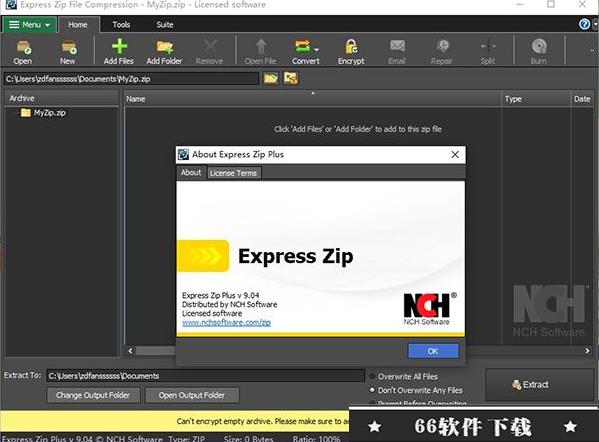
Task: Close the About Express Zip Plus dialog
Action: pos(455,155)
